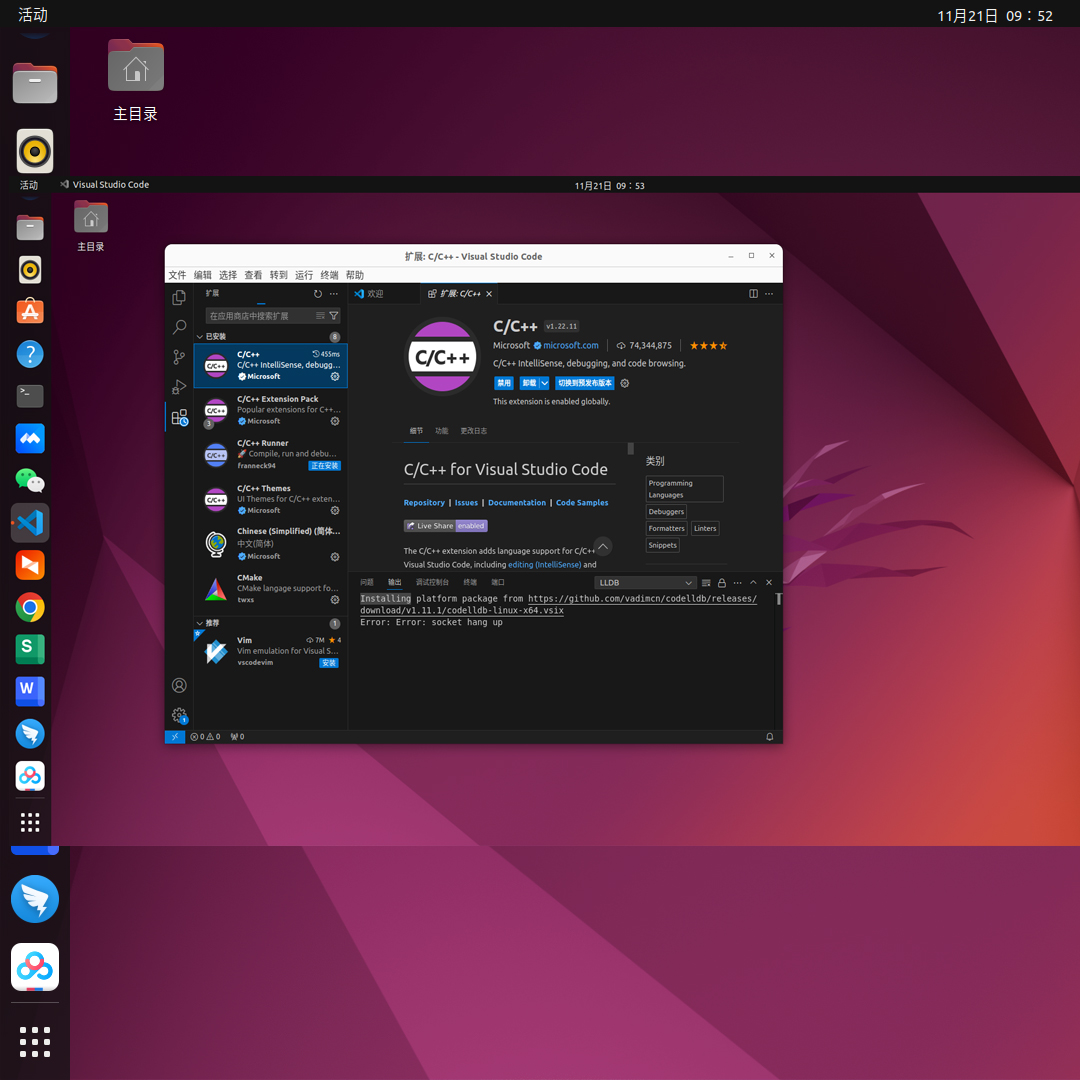Click the readme scrollbar thumb
The image size is (1080, 1080).
point(630,448)
